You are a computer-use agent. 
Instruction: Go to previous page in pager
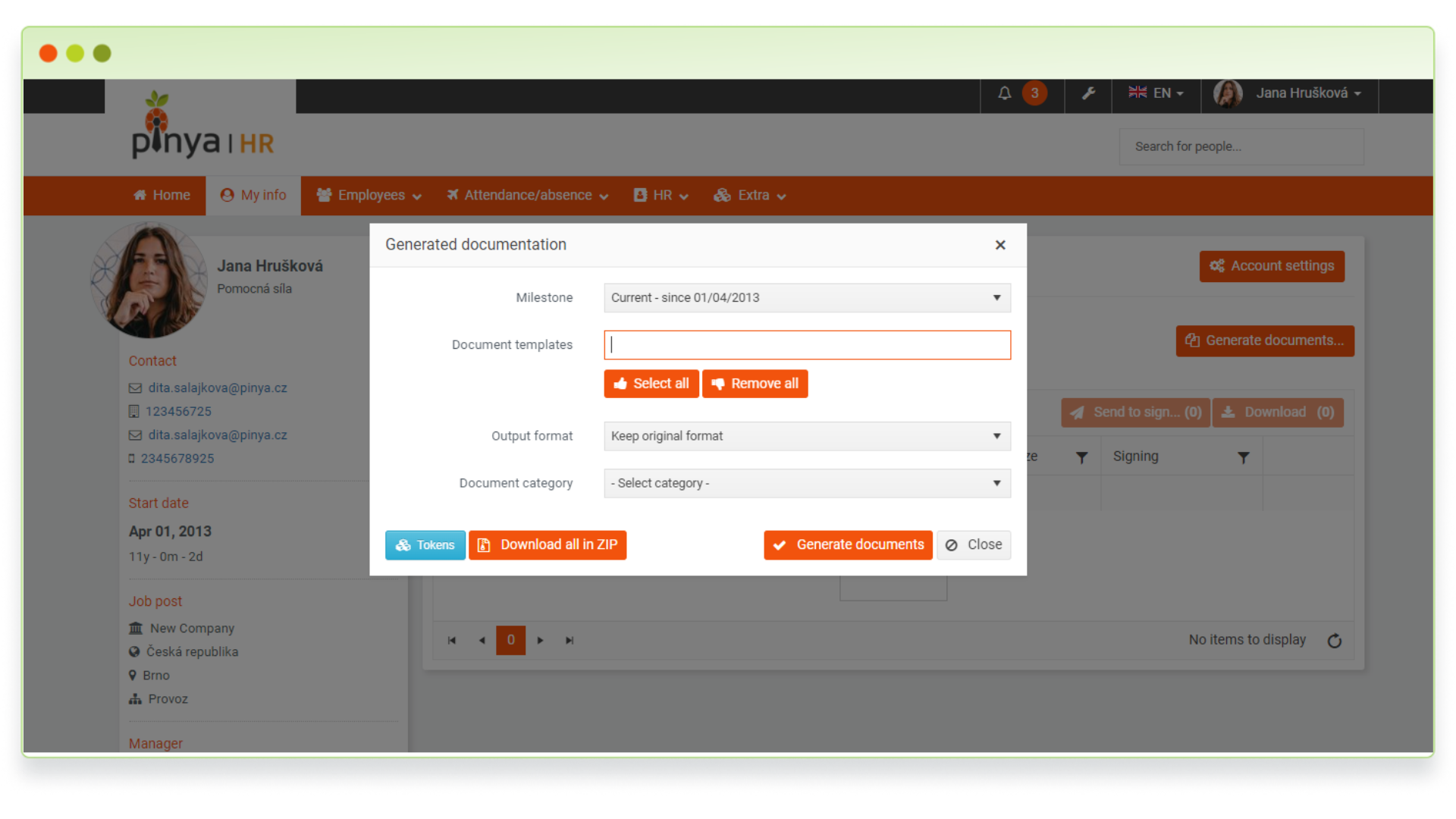(x=482, y=641)
